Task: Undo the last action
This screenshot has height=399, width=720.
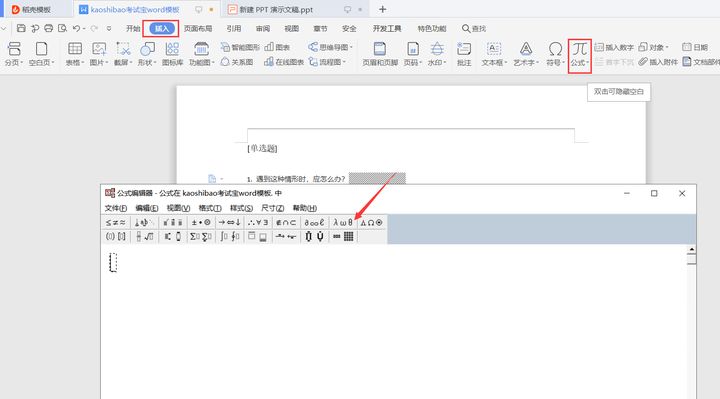Action: point(76,28)
